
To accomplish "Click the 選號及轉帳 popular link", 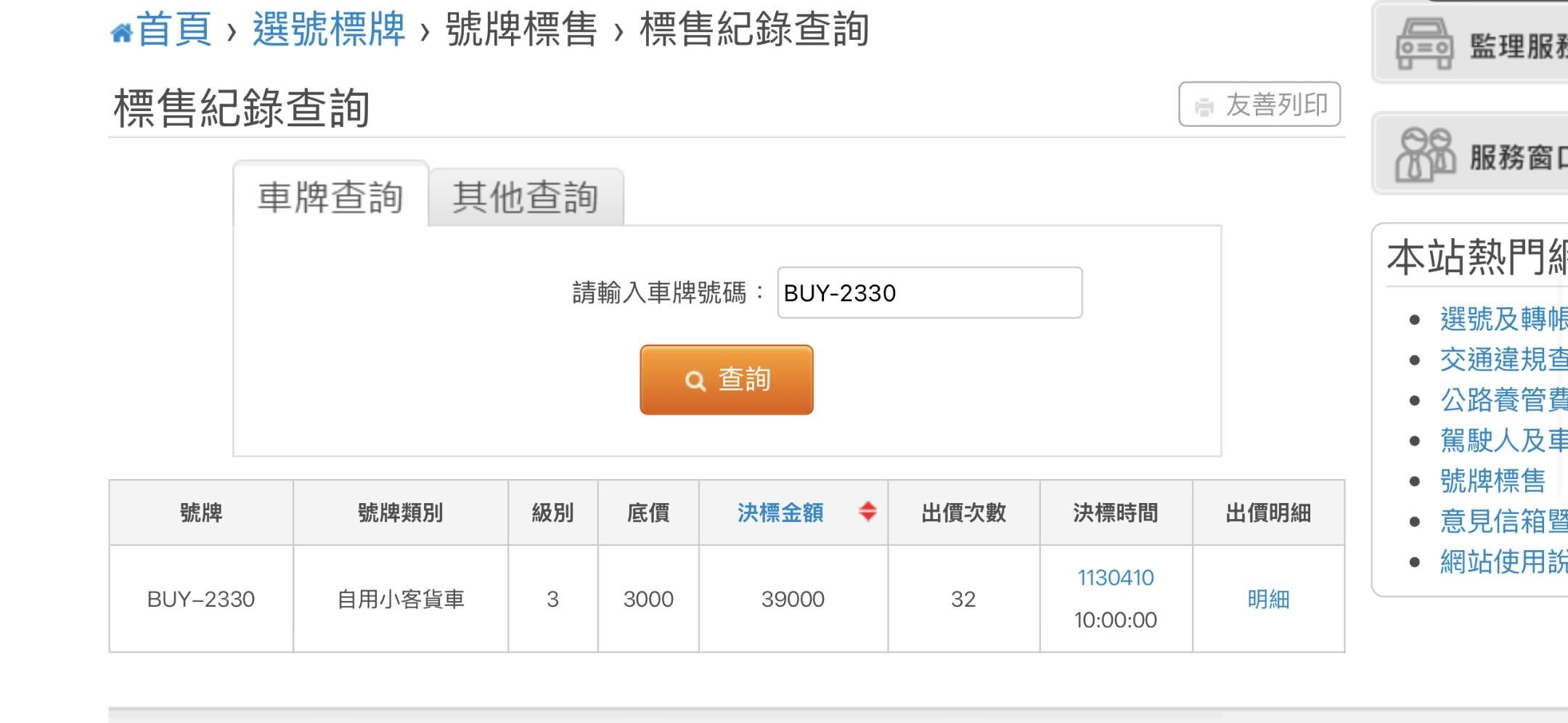I will (1503, 319).
